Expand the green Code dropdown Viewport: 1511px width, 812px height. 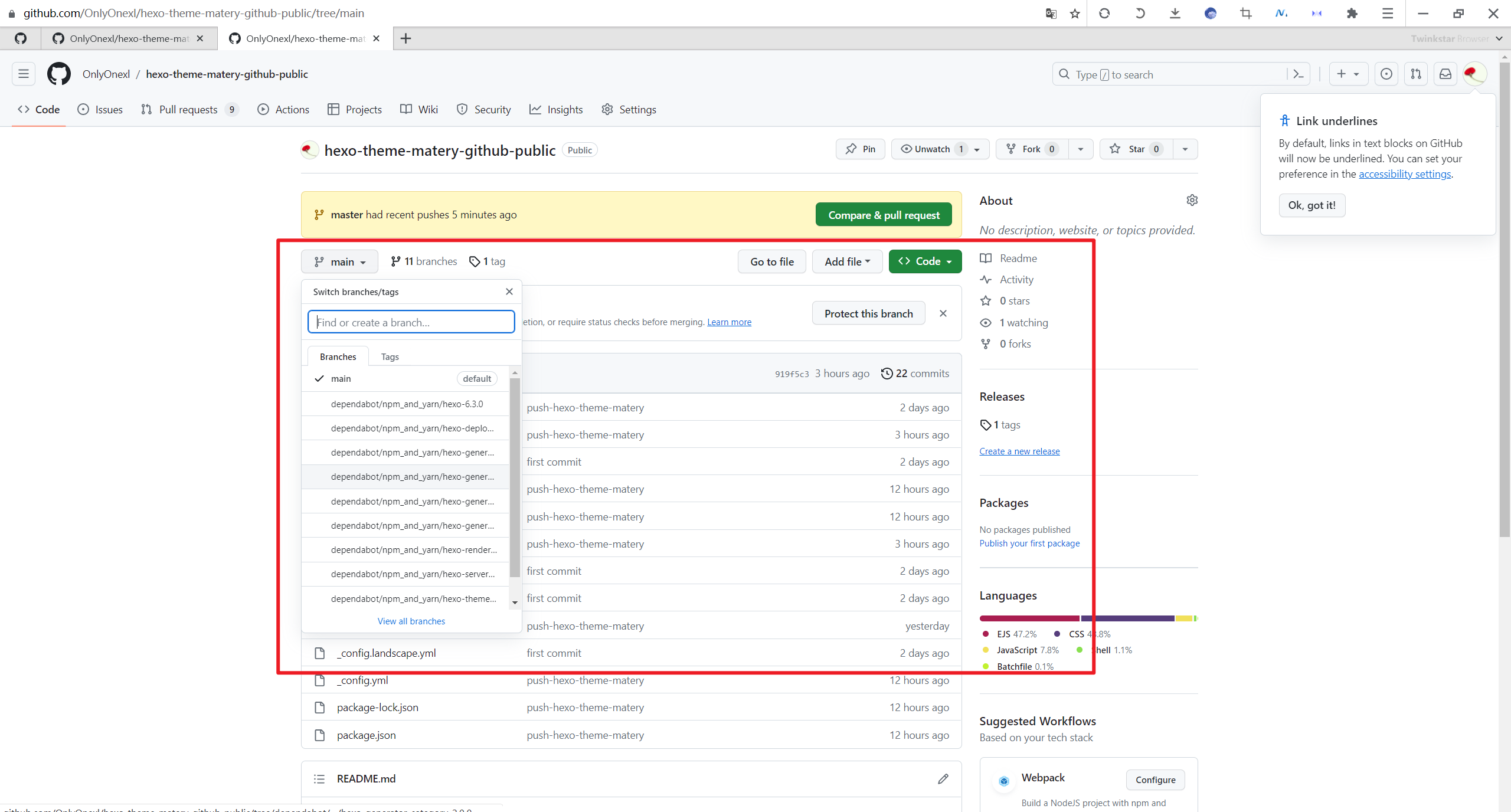[925, 261]
